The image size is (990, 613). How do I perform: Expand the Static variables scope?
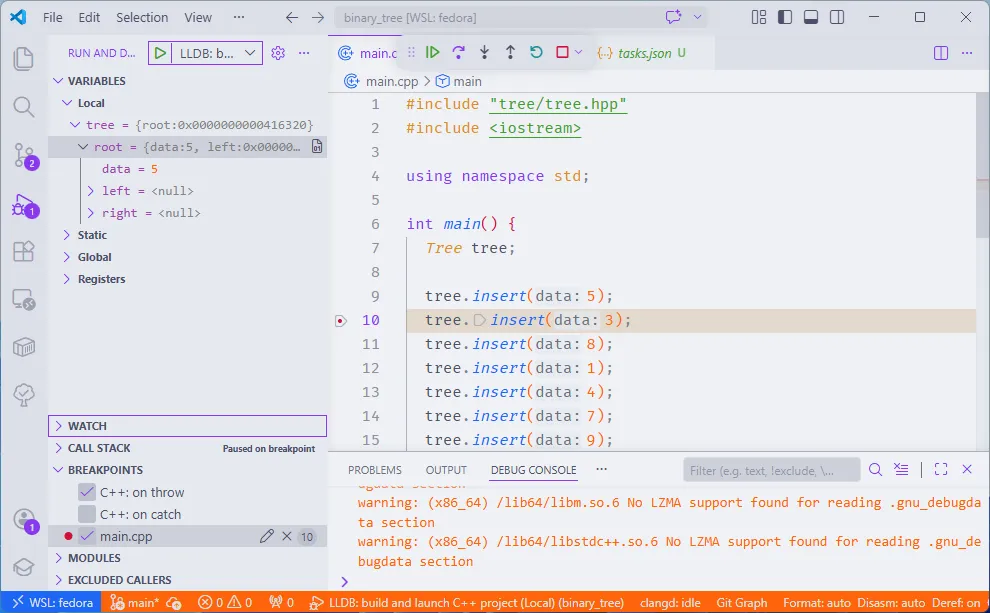click(x=67, y=235)
